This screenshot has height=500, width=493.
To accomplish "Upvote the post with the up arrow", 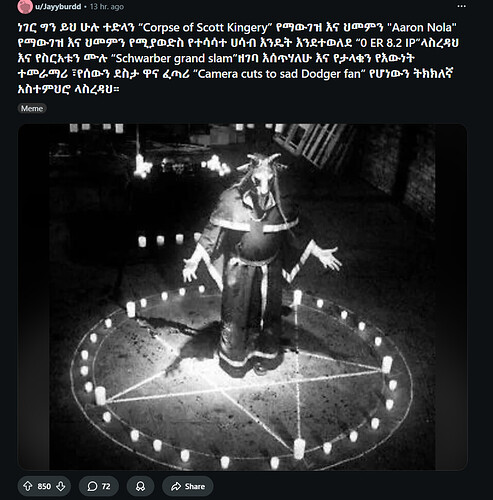I will coord(28,486).
